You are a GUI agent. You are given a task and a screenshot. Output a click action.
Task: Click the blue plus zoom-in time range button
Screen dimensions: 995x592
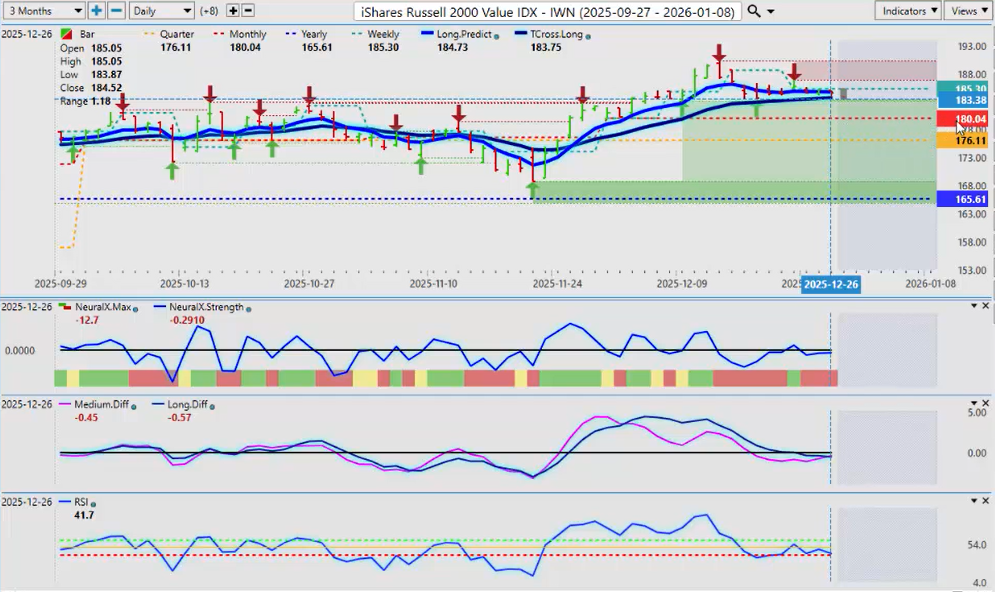96,10
